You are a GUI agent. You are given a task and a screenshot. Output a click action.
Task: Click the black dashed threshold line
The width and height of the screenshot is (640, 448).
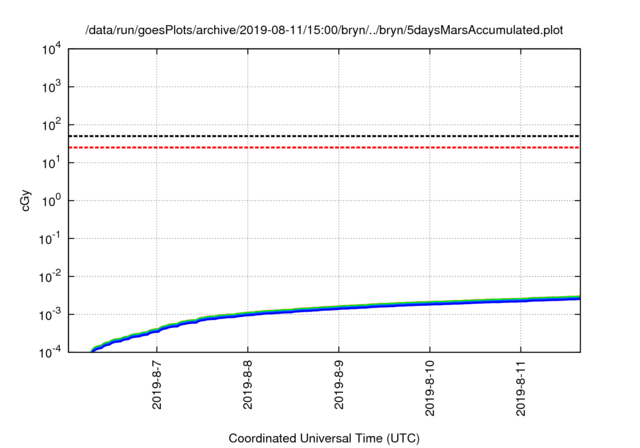pyautogui.click(x=324, y=136)
